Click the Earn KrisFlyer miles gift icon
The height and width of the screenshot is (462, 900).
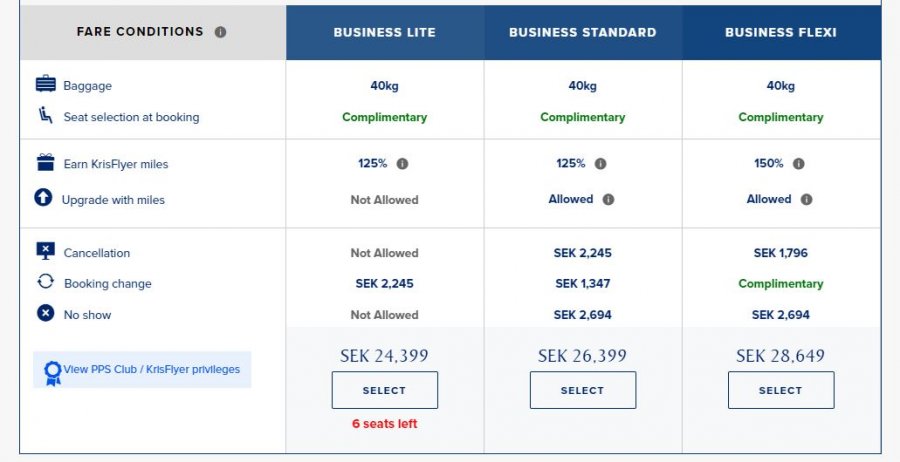coord(45,163)
